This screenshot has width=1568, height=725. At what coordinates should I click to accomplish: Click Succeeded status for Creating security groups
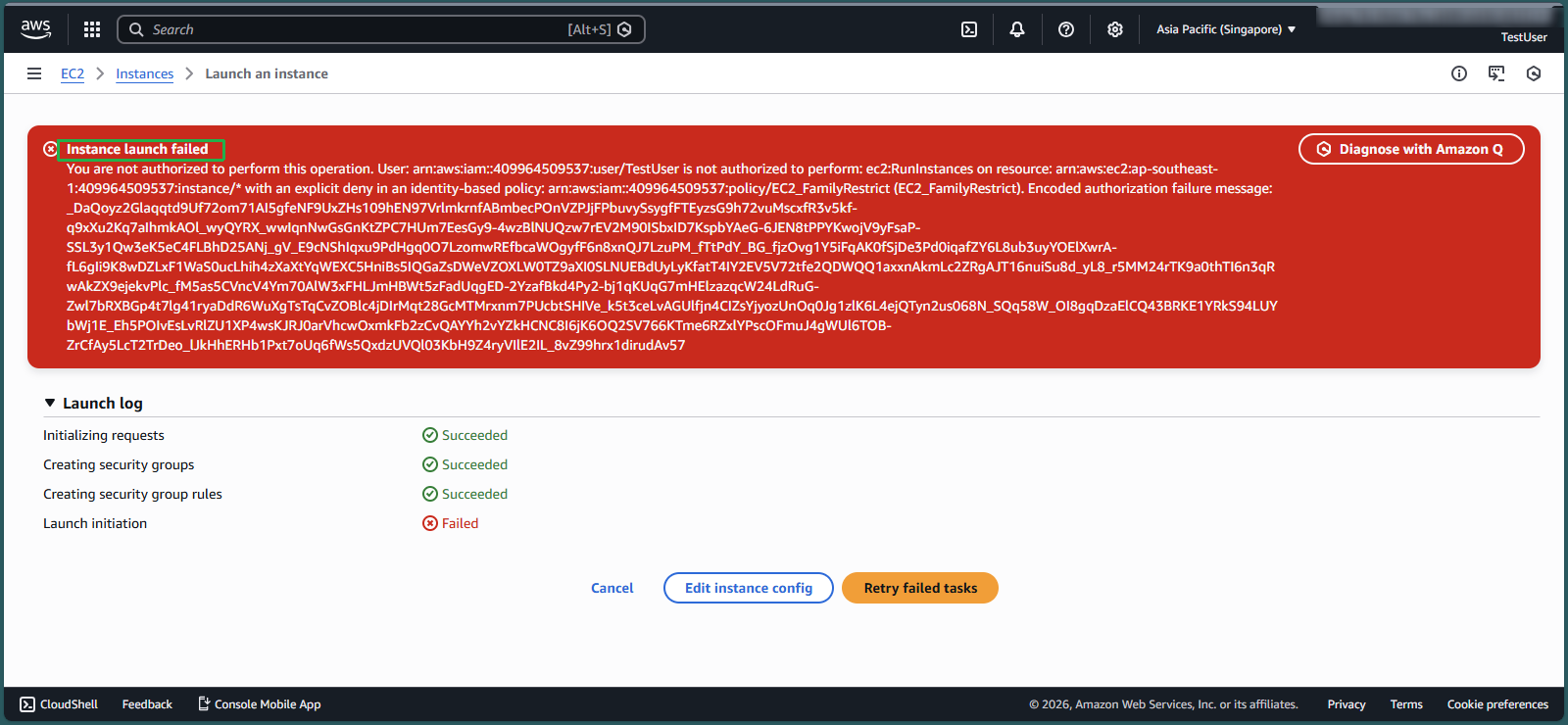pyautogui.click(x=465, y=464)
